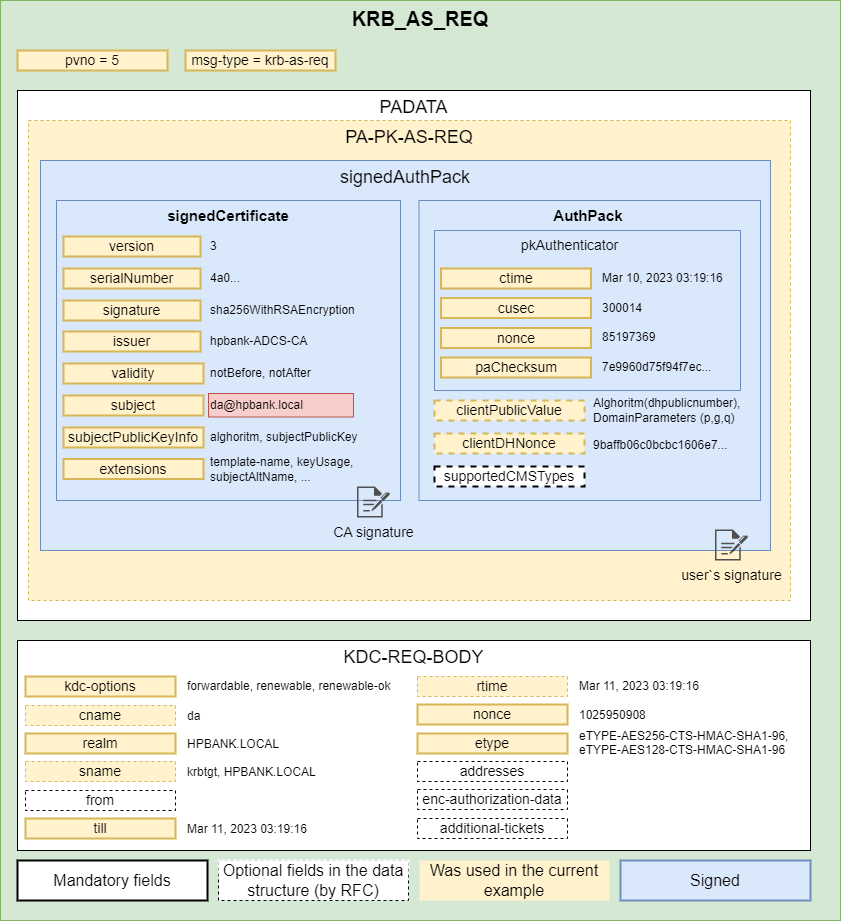Image resolution: width=841 pixels, height=921 pixels.
Task: Select the serialNumber field box
Action: pyautogui.click(x=132, y=278)
